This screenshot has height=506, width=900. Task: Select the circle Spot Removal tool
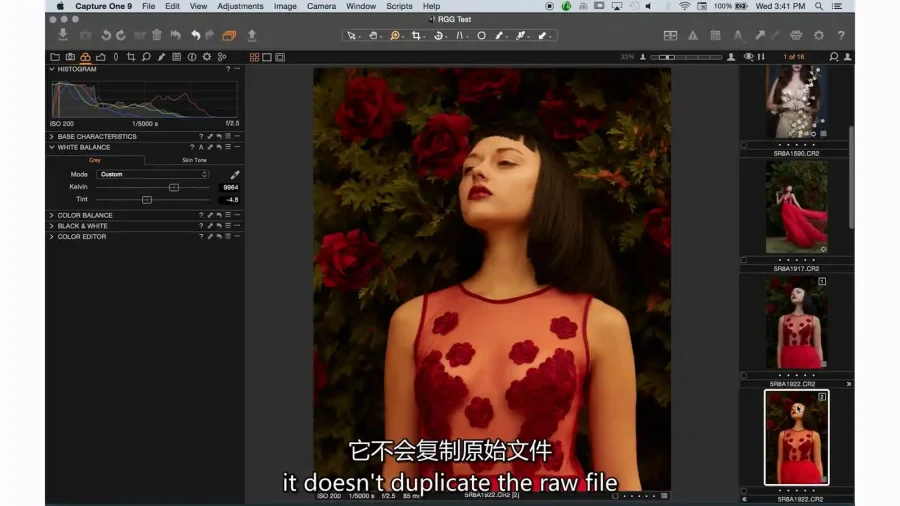481,36
